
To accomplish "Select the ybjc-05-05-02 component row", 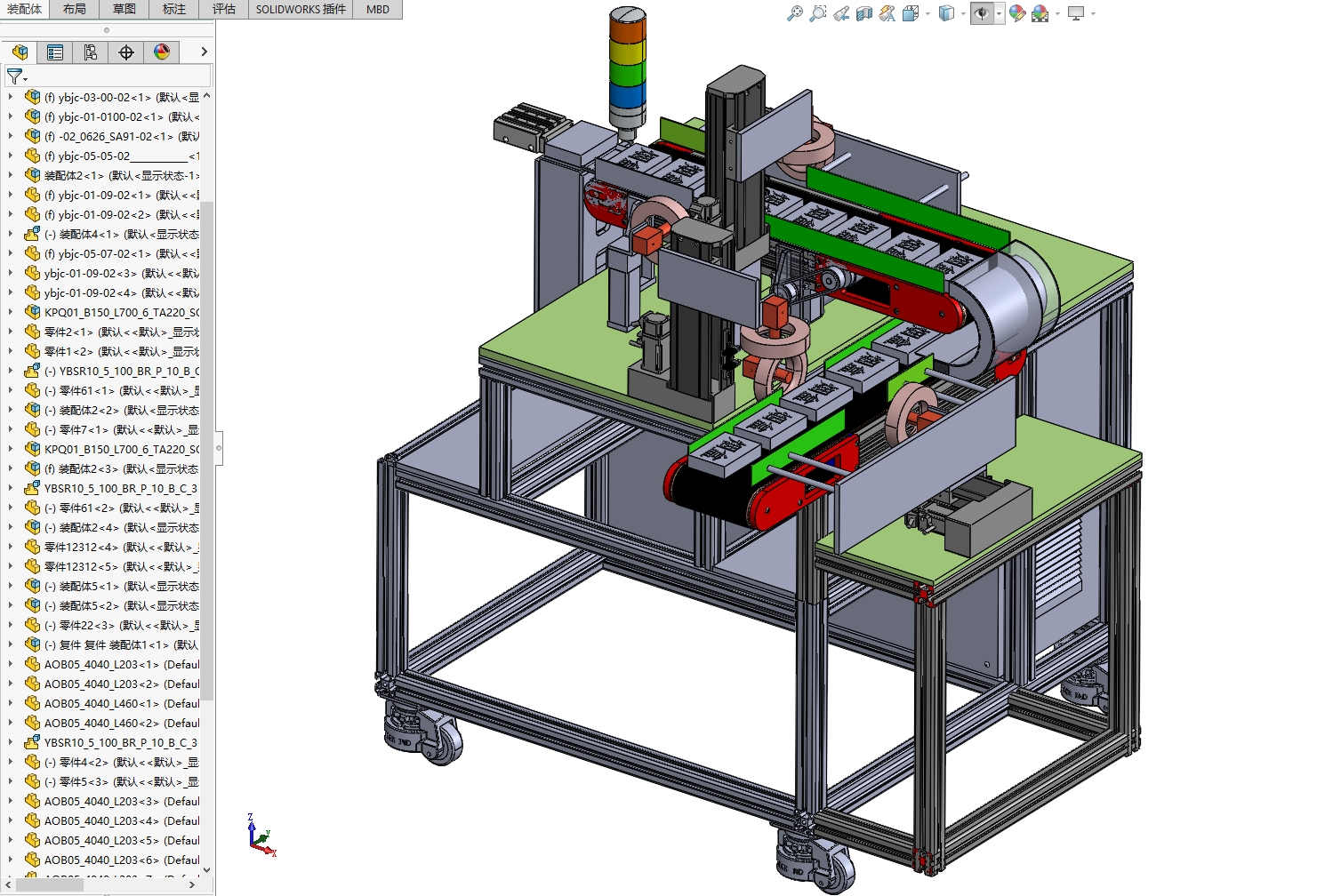I will [112, 156].
